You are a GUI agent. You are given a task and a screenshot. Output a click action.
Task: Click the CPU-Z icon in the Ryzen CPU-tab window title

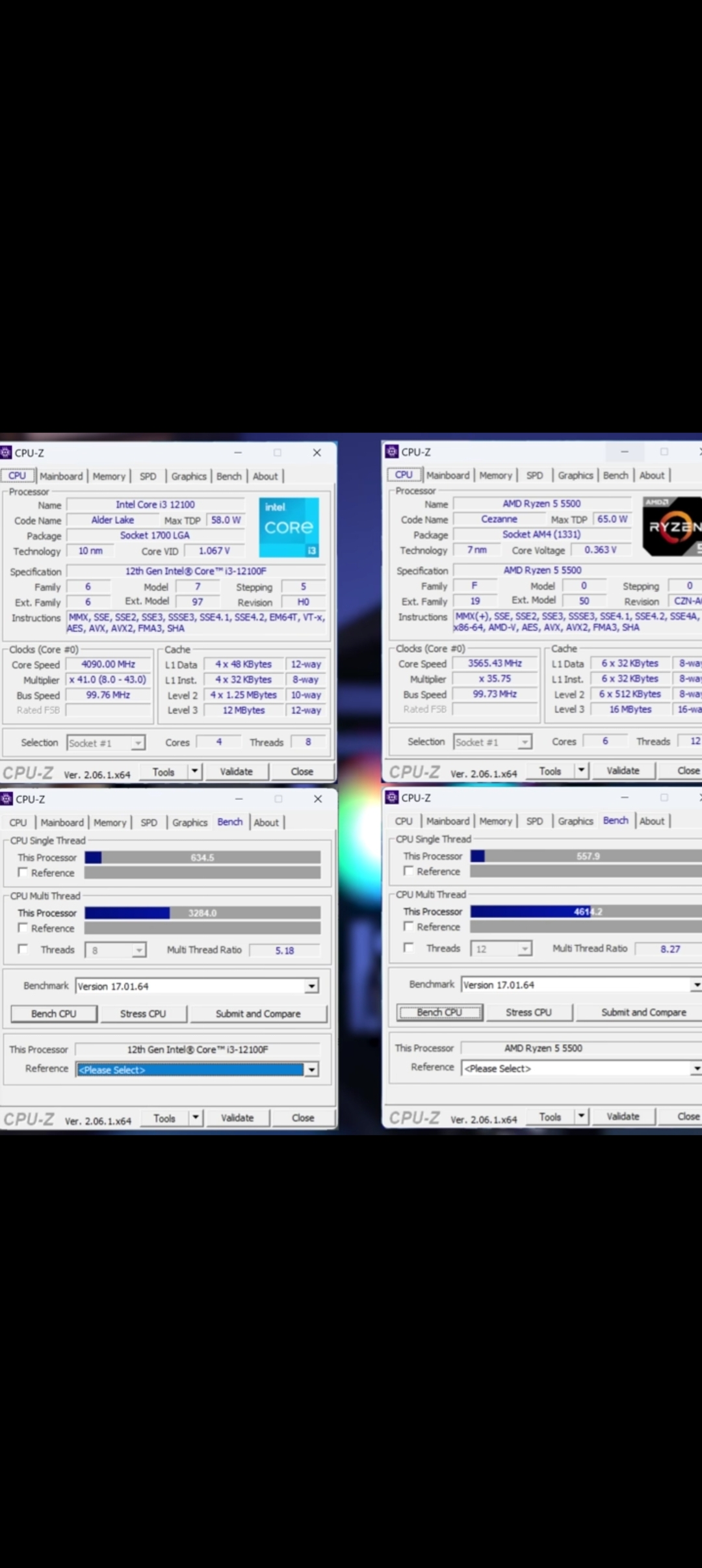[392, 451]
